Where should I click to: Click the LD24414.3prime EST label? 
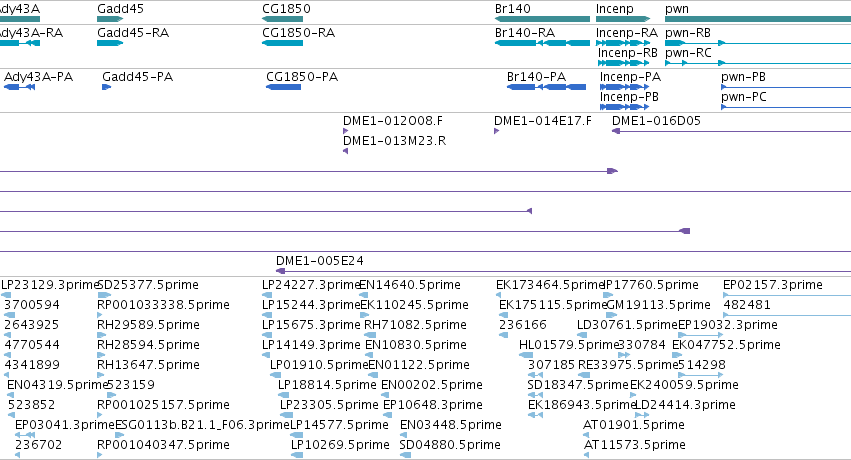[685, 405]
